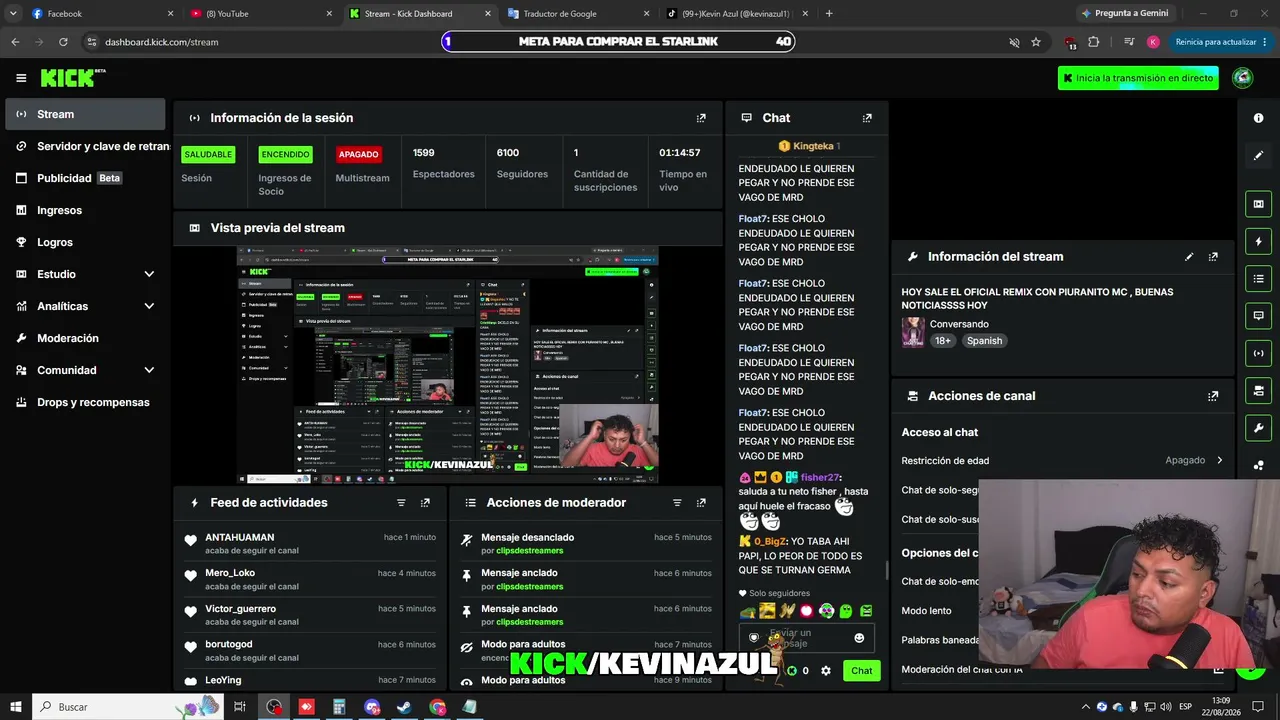1280x720 pixels.
Task: Click the green Chat send button
Action: click(862, 671)
